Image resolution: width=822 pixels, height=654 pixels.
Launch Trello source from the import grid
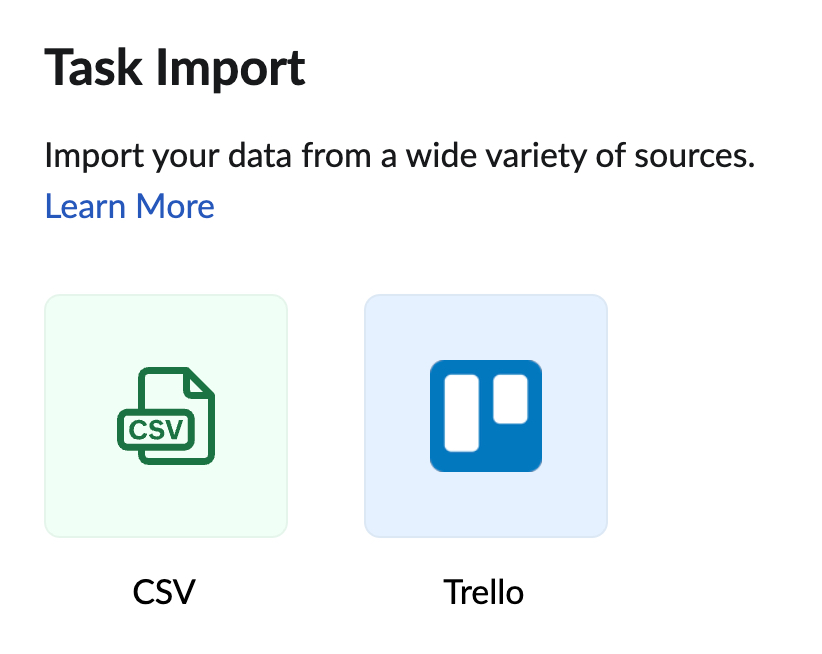tap(486, 414)
